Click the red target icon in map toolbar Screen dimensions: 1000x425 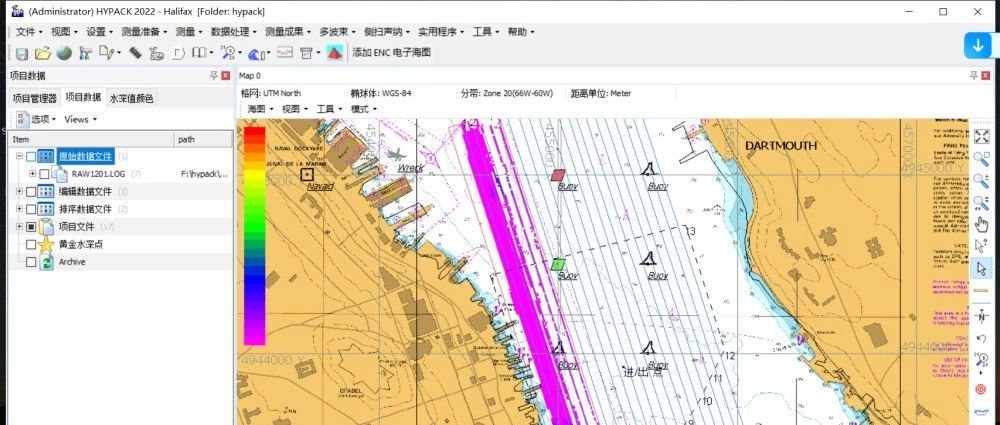coord(981,389)
